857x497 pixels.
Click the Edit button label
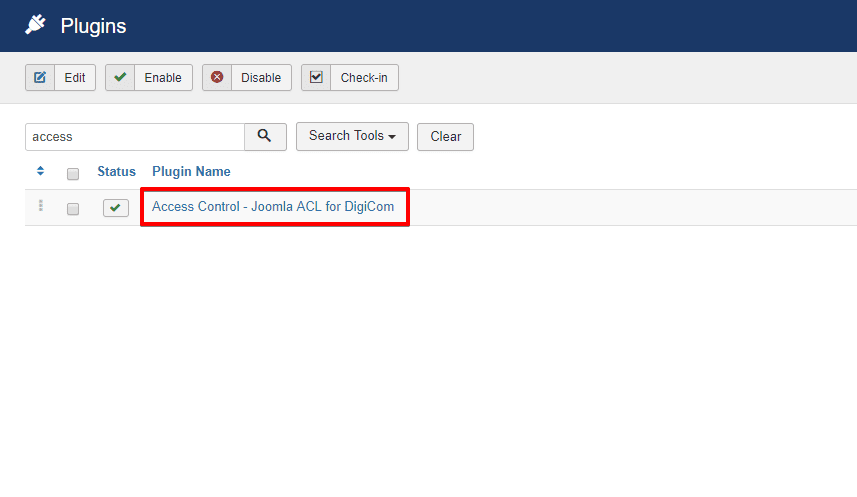[75, 78]
